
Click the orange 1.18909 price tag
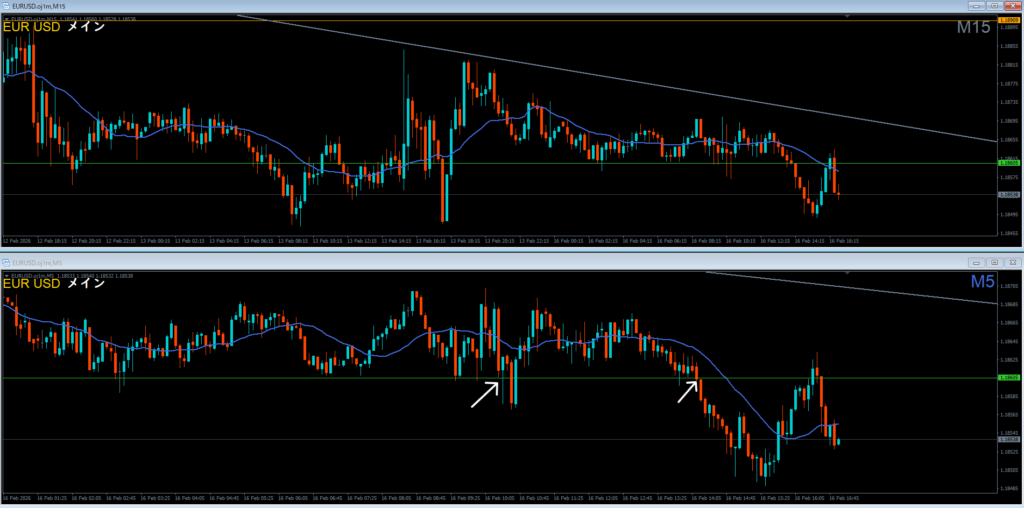(1009, 21)
